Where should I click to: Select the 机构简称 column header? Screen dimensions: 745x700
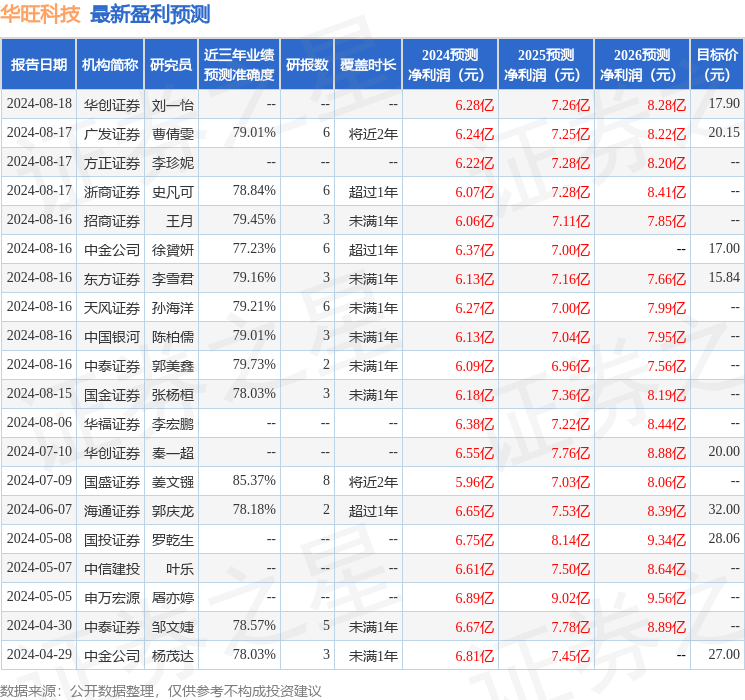point(110,65)
